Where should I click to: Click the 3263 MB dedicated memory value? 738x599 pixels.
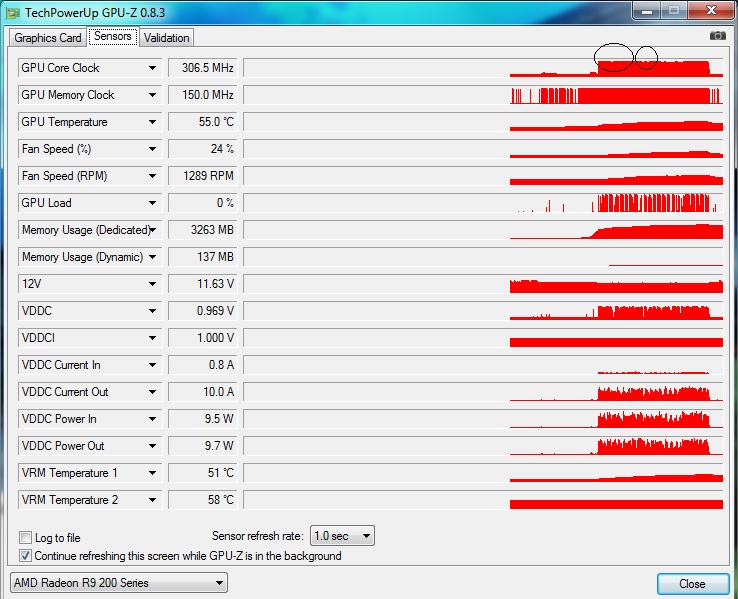click(x=202, y=230)
